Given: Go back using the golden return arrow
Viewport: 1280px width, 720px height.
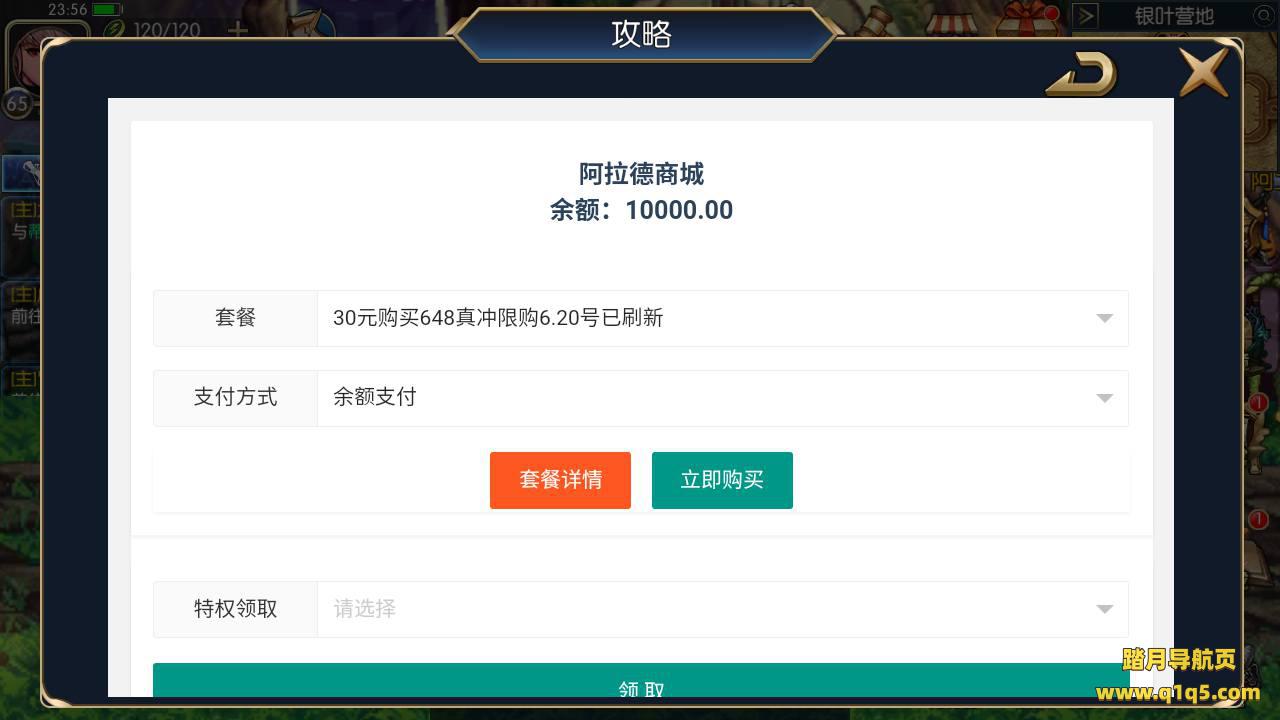Looking at the screenshot, I should tap(1081, 75).
